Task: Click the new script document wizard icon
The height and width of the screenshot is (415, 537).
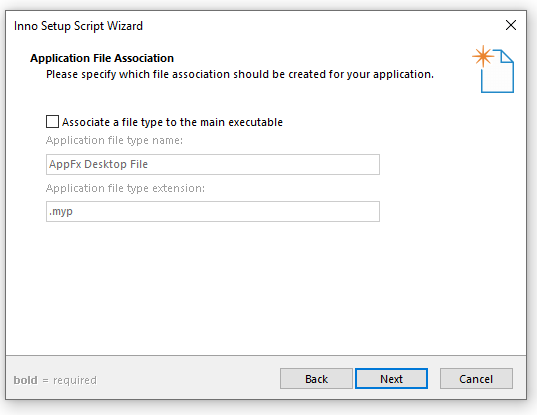Action: (493, 69)
